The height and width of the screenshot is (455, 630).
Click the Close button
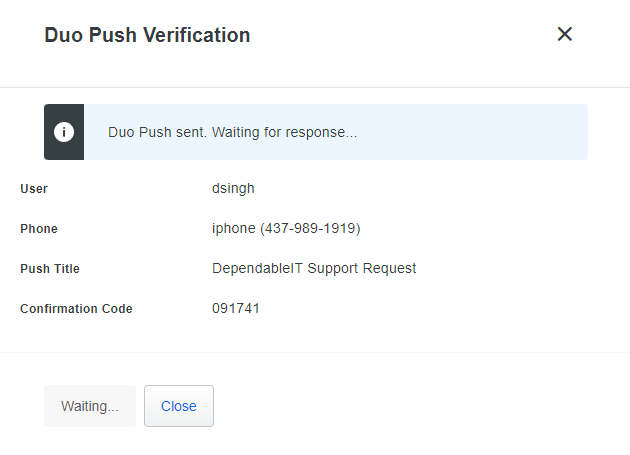179,406
